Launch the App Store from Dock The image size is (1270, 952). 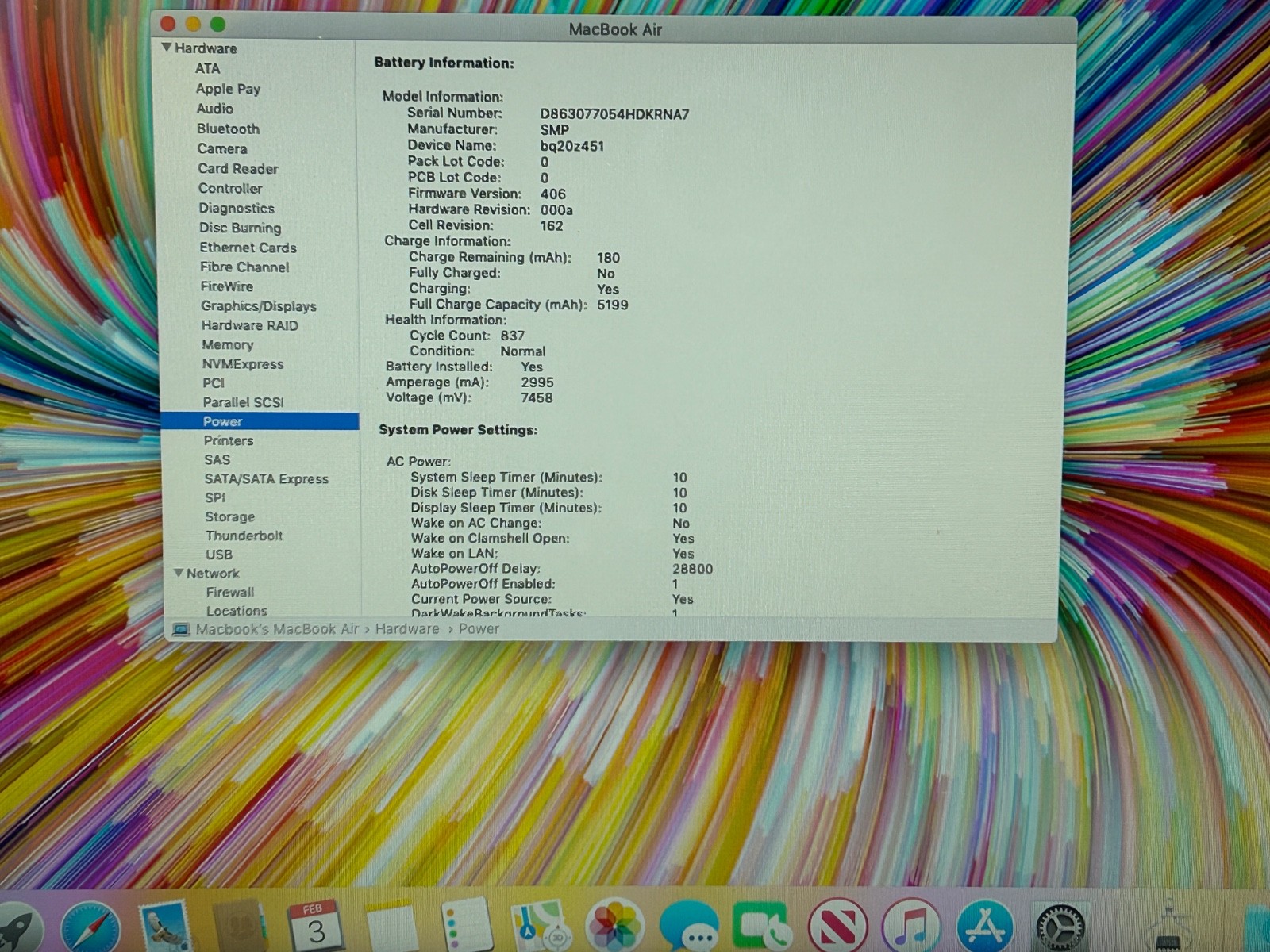coord(985,927)
